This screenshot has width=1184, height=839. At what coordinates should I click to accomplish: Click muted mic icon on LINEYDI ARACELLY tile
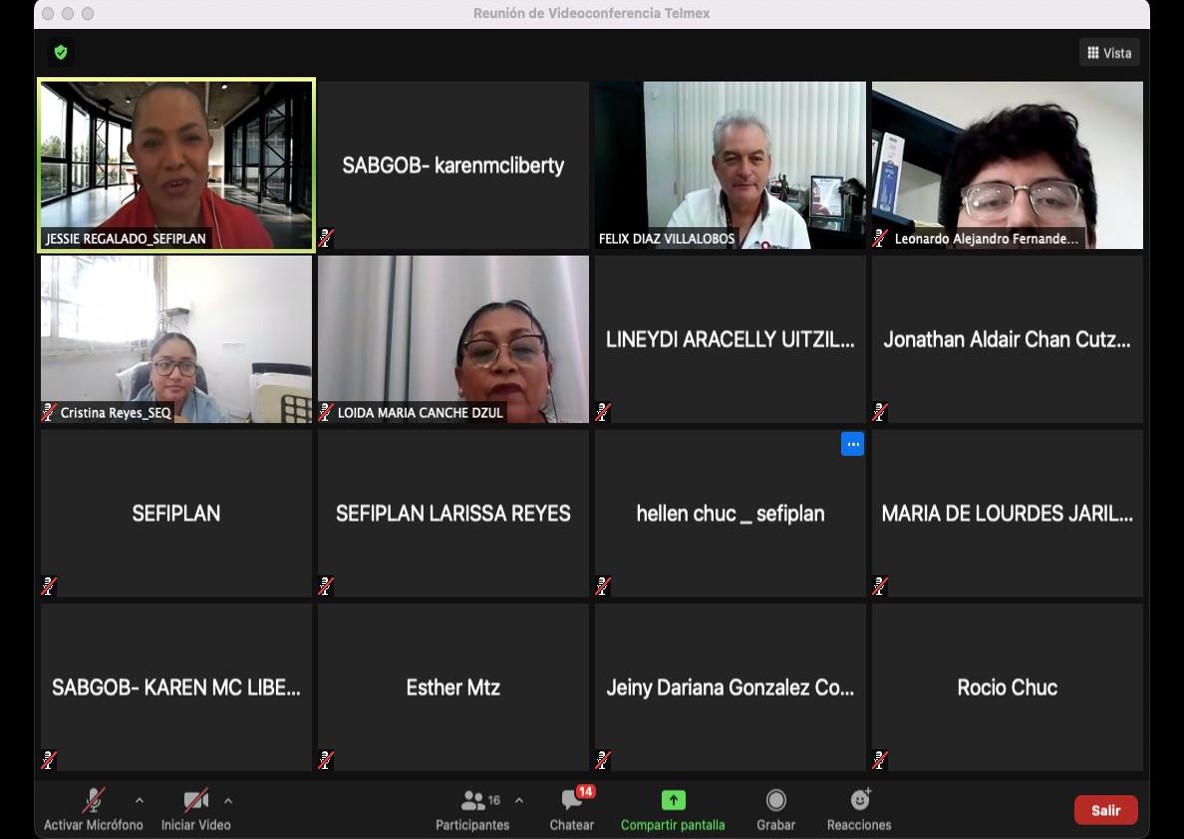[603, 412]
